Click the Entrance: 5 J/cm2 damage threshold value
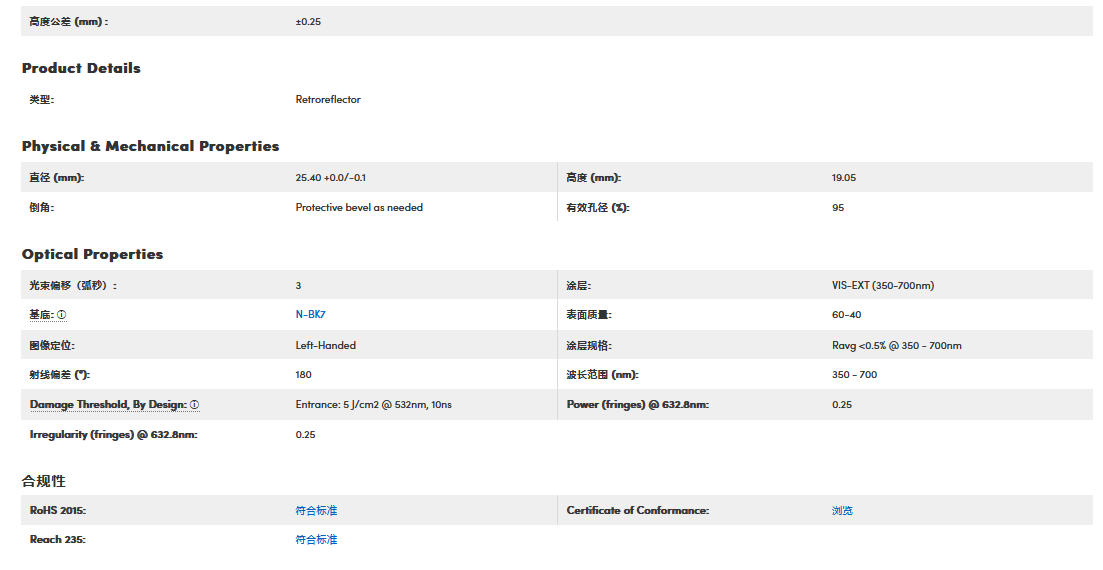1103x570 pixels. coord(373,405)
